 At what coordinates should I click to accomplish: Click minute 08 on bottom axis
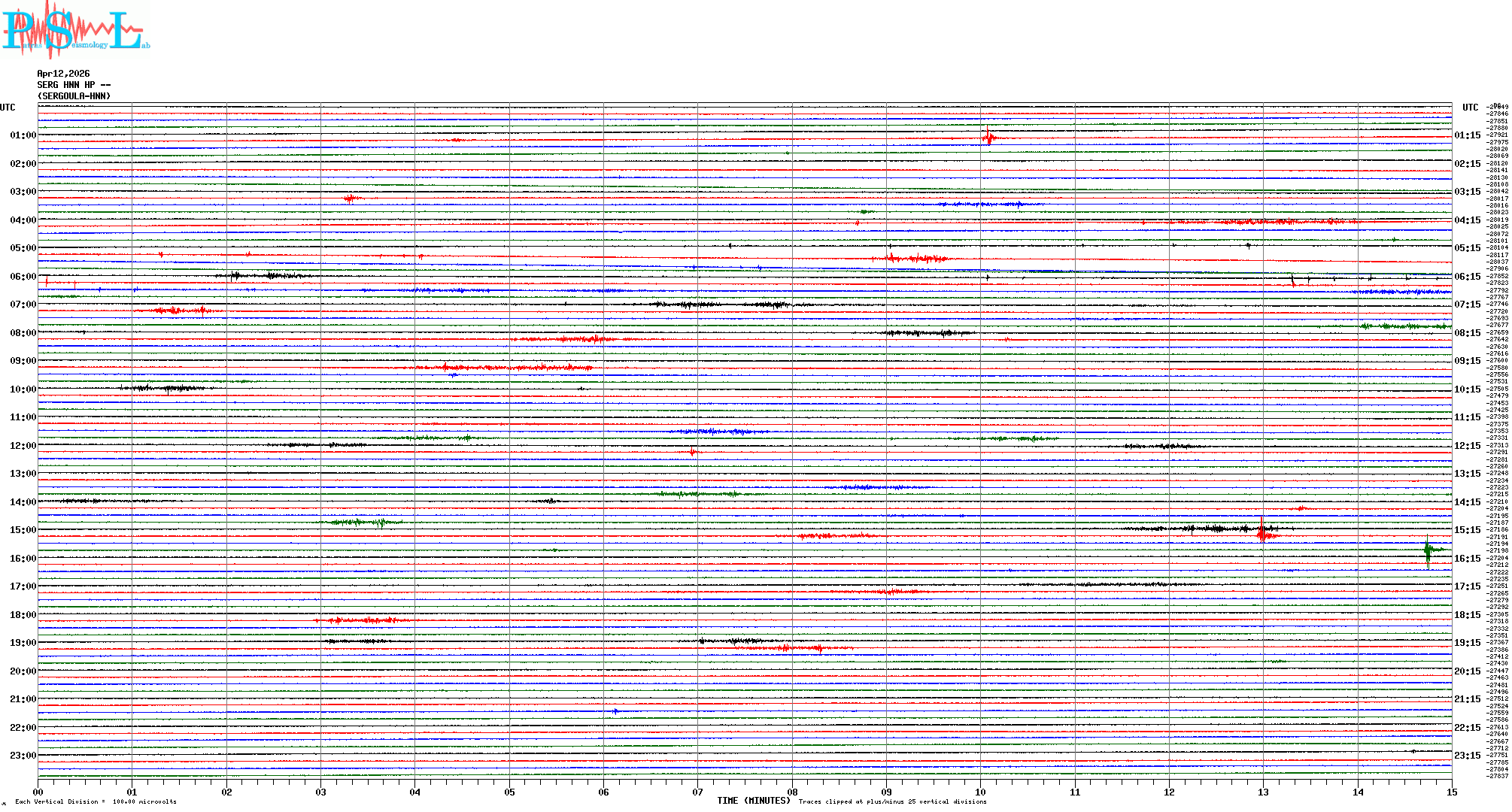point(792,792)
